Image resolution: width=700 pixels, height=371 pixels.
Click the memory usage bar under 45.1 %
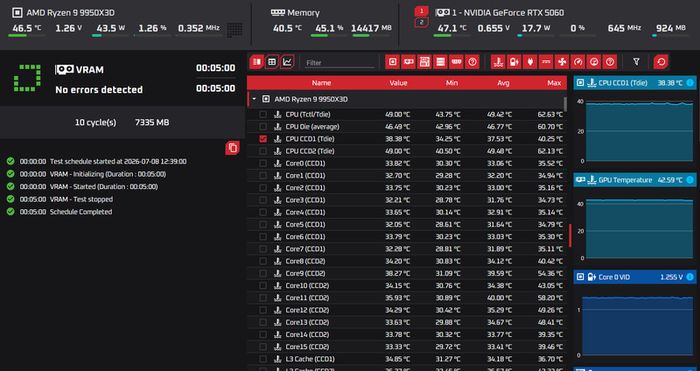click(329, 35)
